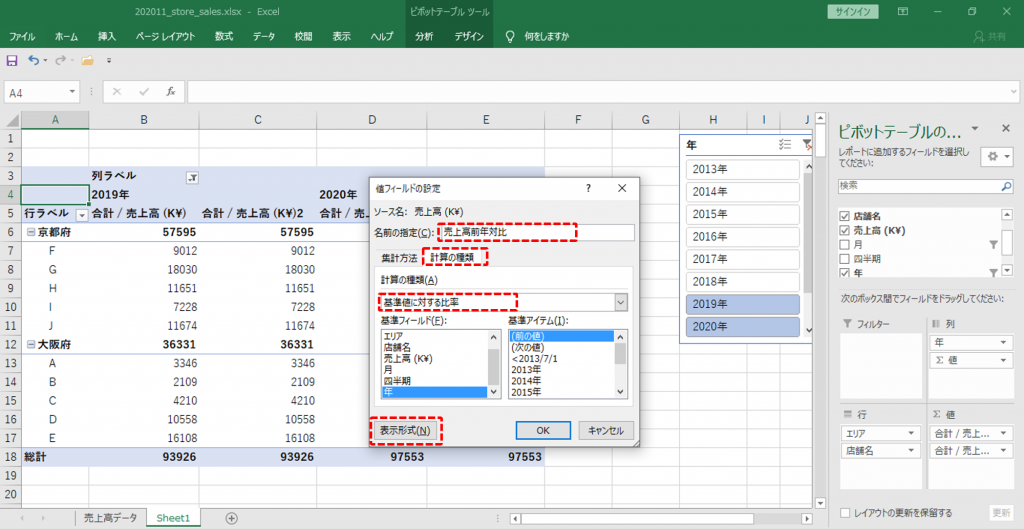Screen dimensions: 1024x529
Task: Switch to the 数式 ribbon tab
Action: (x=224, y=37)
